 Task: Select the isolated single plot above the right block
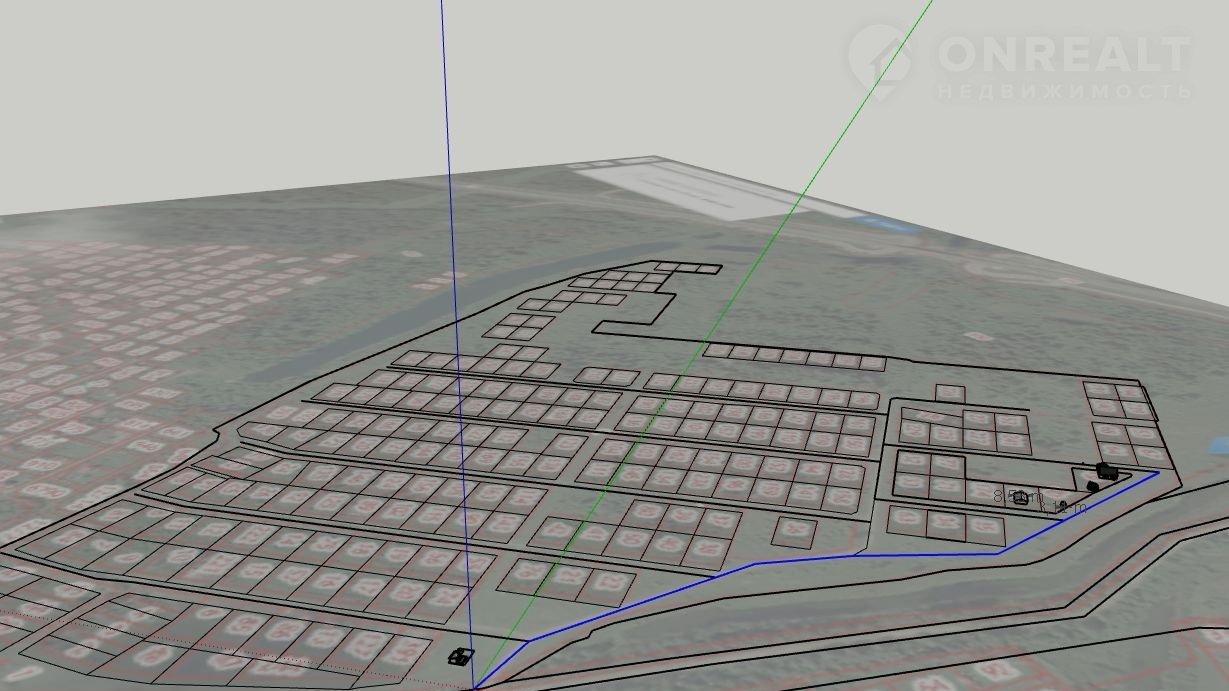click(x=950, y=393)
